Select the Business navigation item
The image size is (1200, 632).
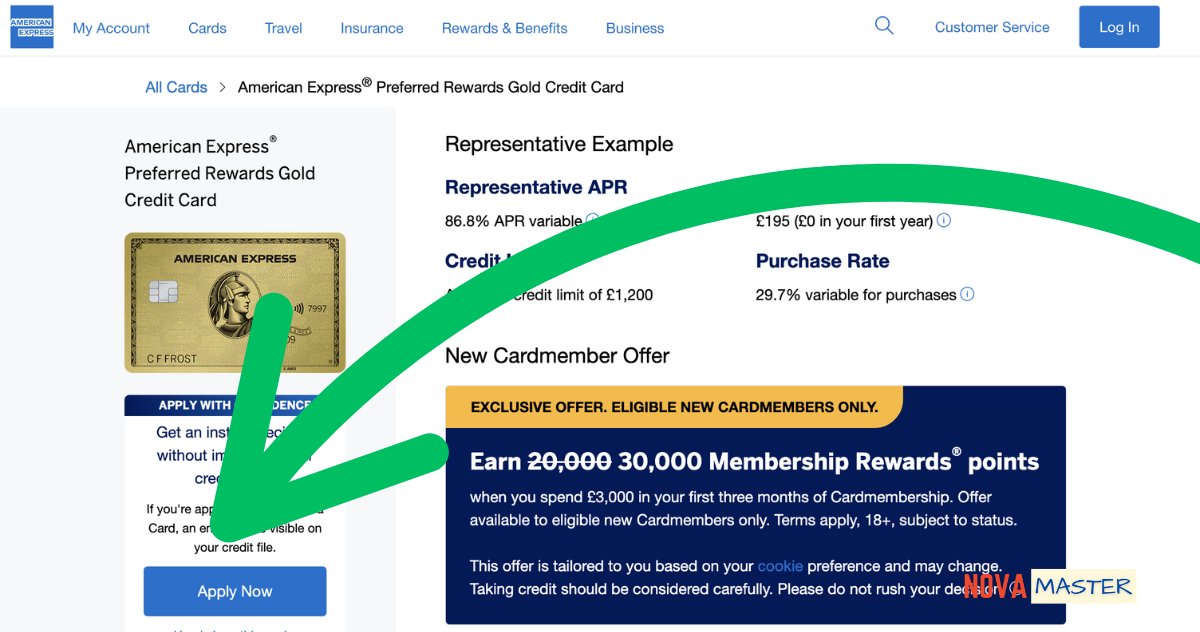[x=635, y=28]
